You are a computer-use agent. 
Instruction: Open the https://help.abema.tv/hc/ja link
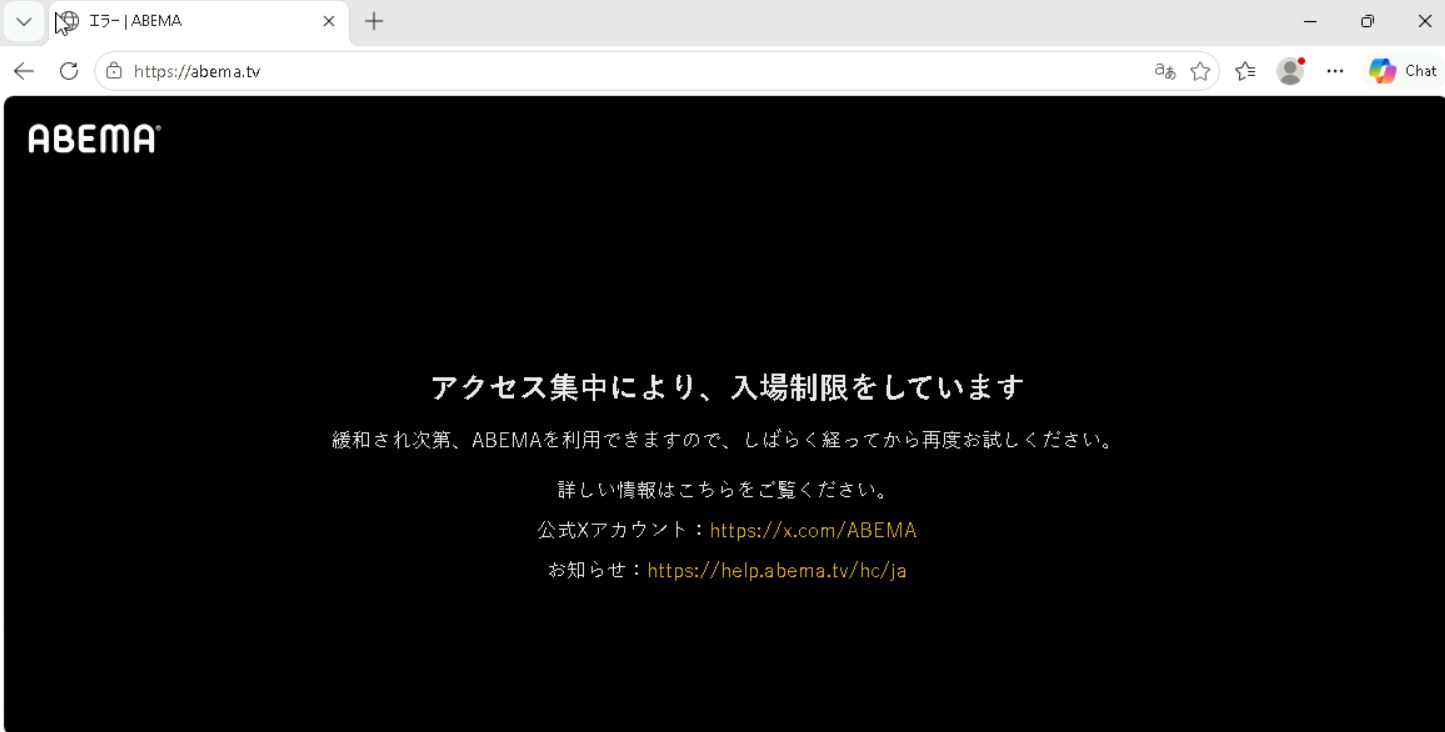[777, 570]
